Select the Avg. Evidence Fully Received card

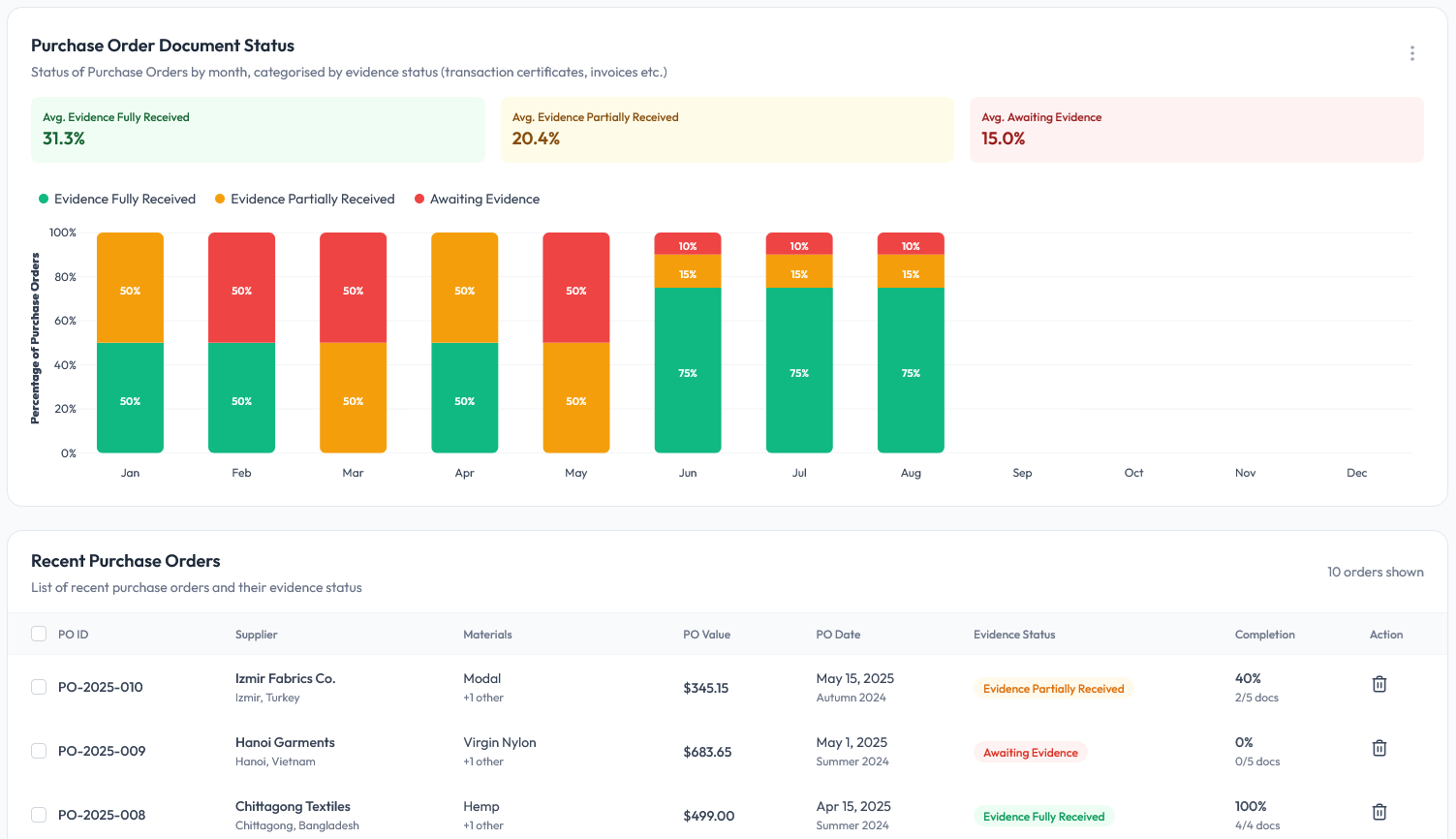pos(258,129)
